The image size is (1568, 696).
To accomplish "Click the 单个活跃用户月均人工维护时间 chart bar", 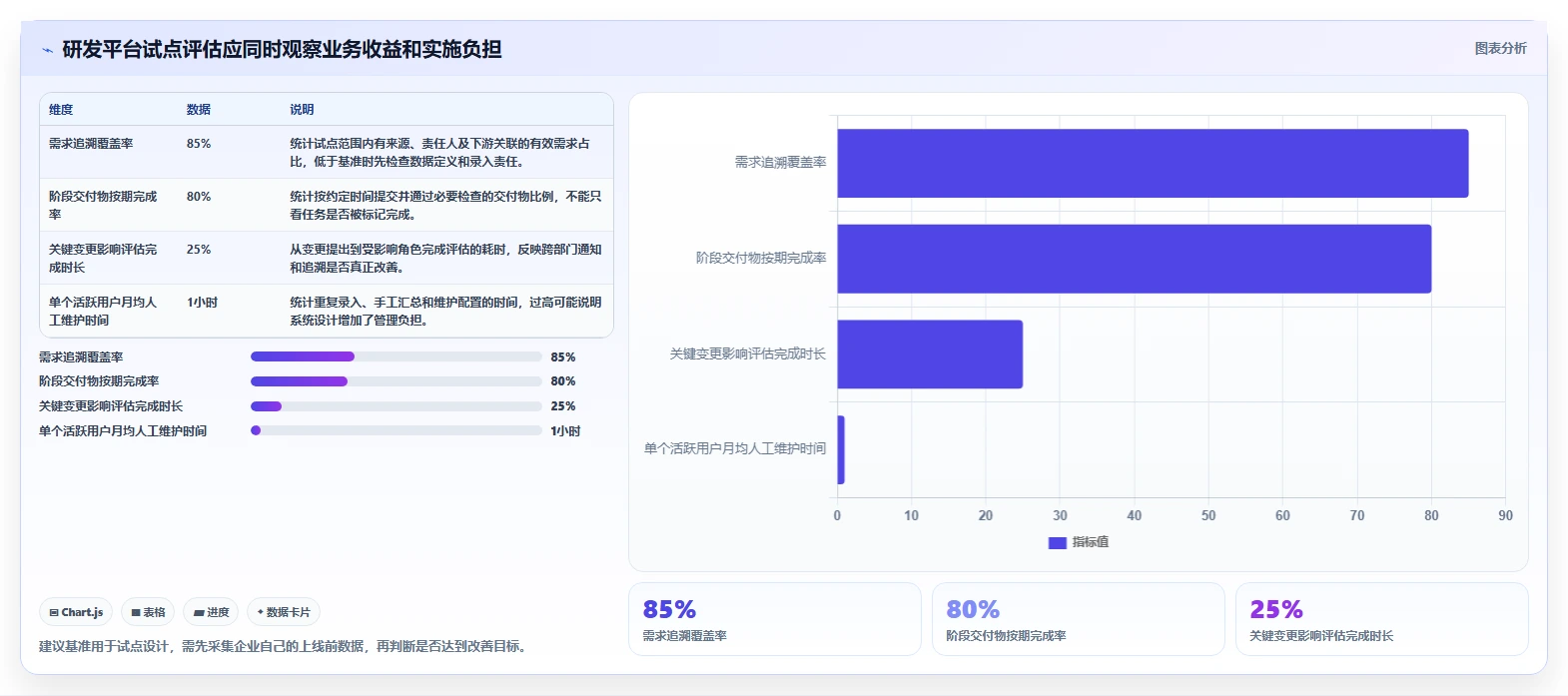I will coord(841,450).
